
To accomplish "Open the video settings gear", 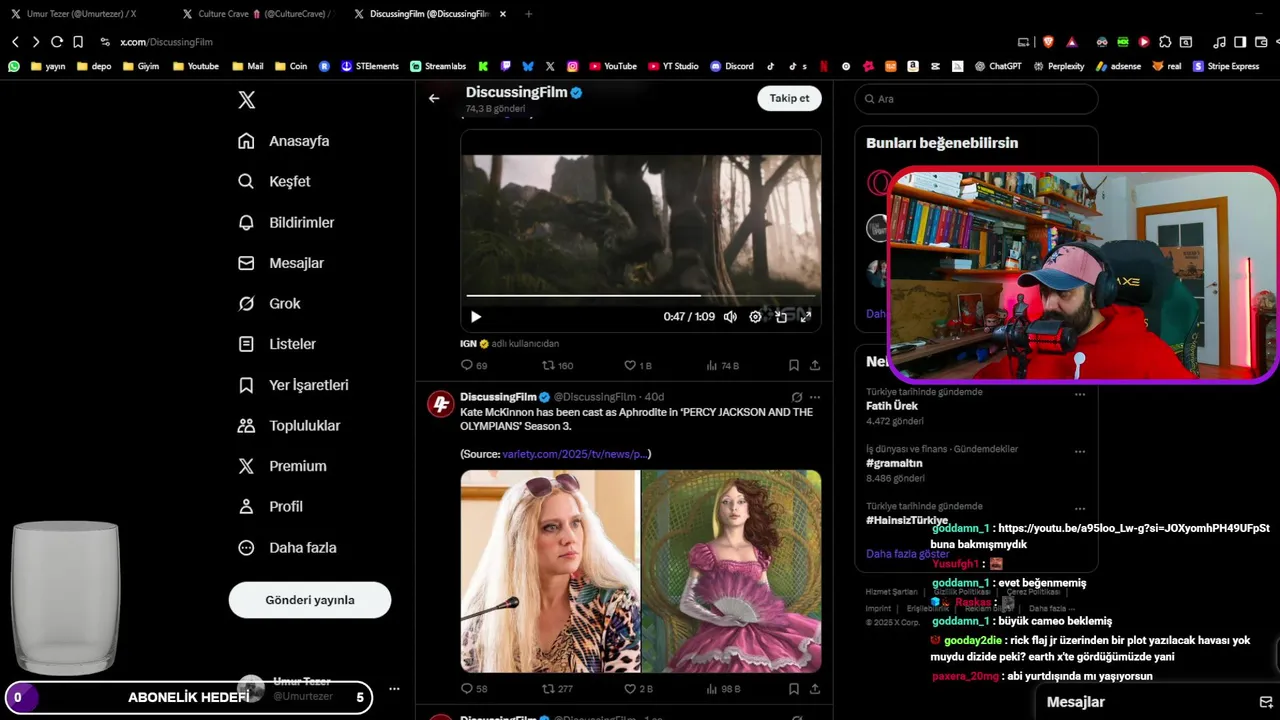I will [x=755, y=317].
